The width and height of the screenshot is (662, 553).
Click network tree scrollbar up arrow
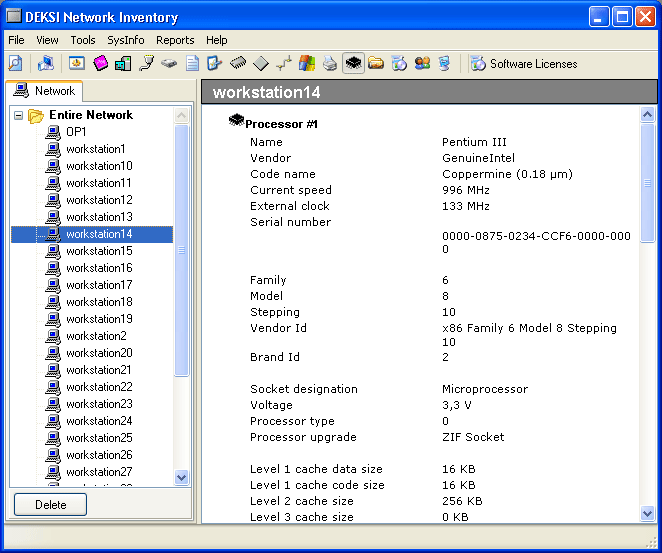[x=182, y=115]
